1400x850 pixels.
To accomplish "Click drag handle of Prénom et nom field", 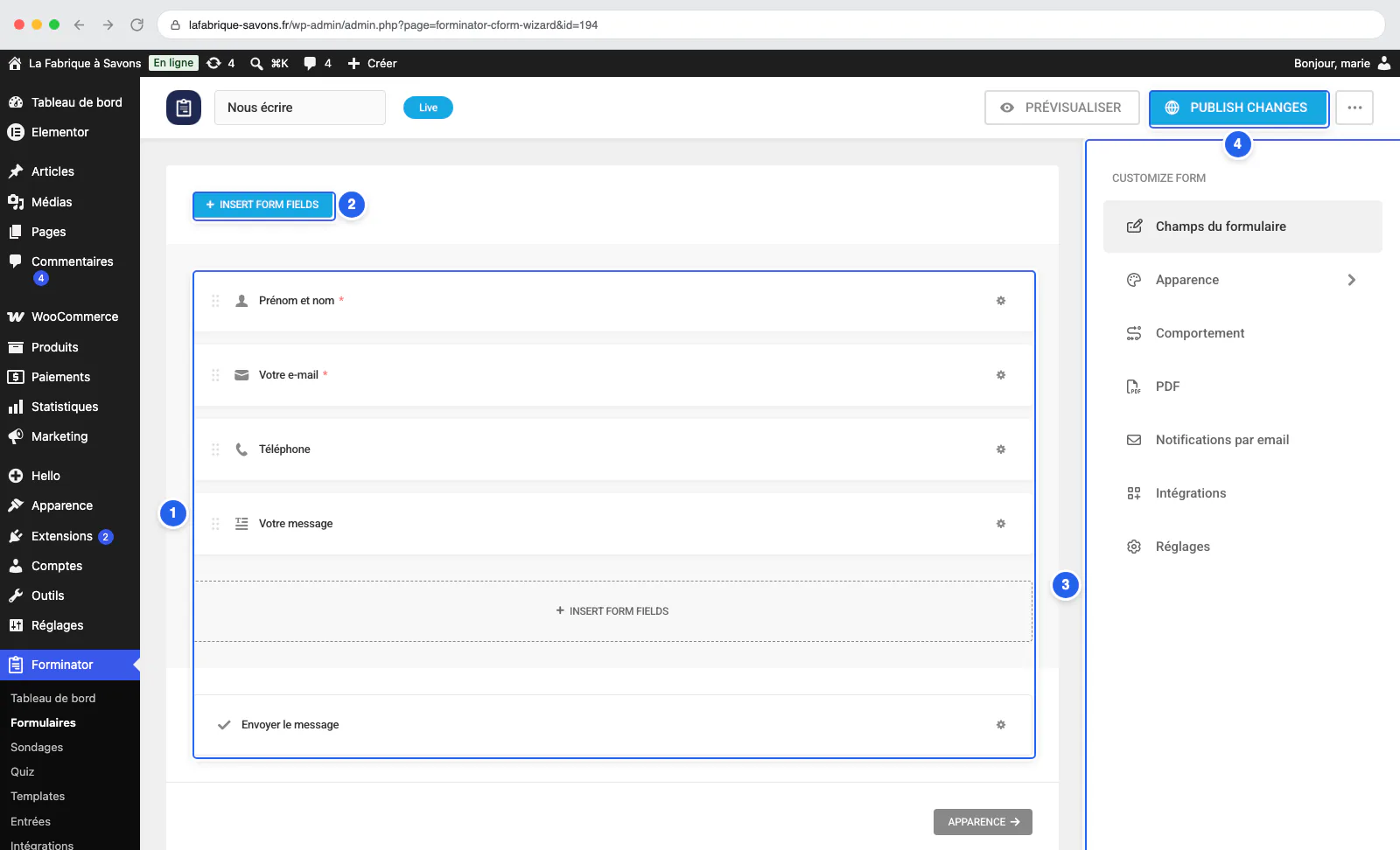I will (215, 301).
